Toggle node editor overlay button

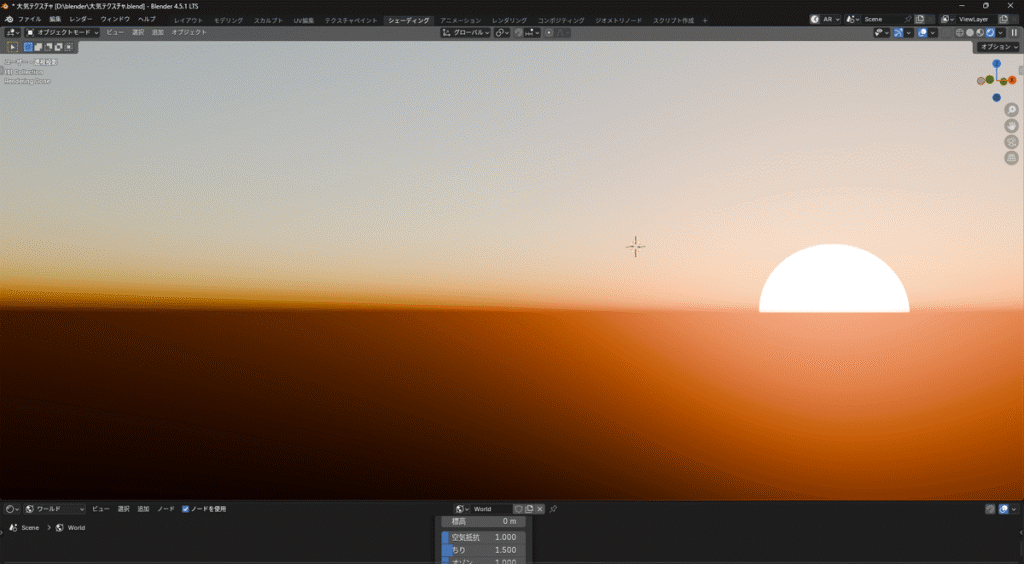click(1004, 509)
